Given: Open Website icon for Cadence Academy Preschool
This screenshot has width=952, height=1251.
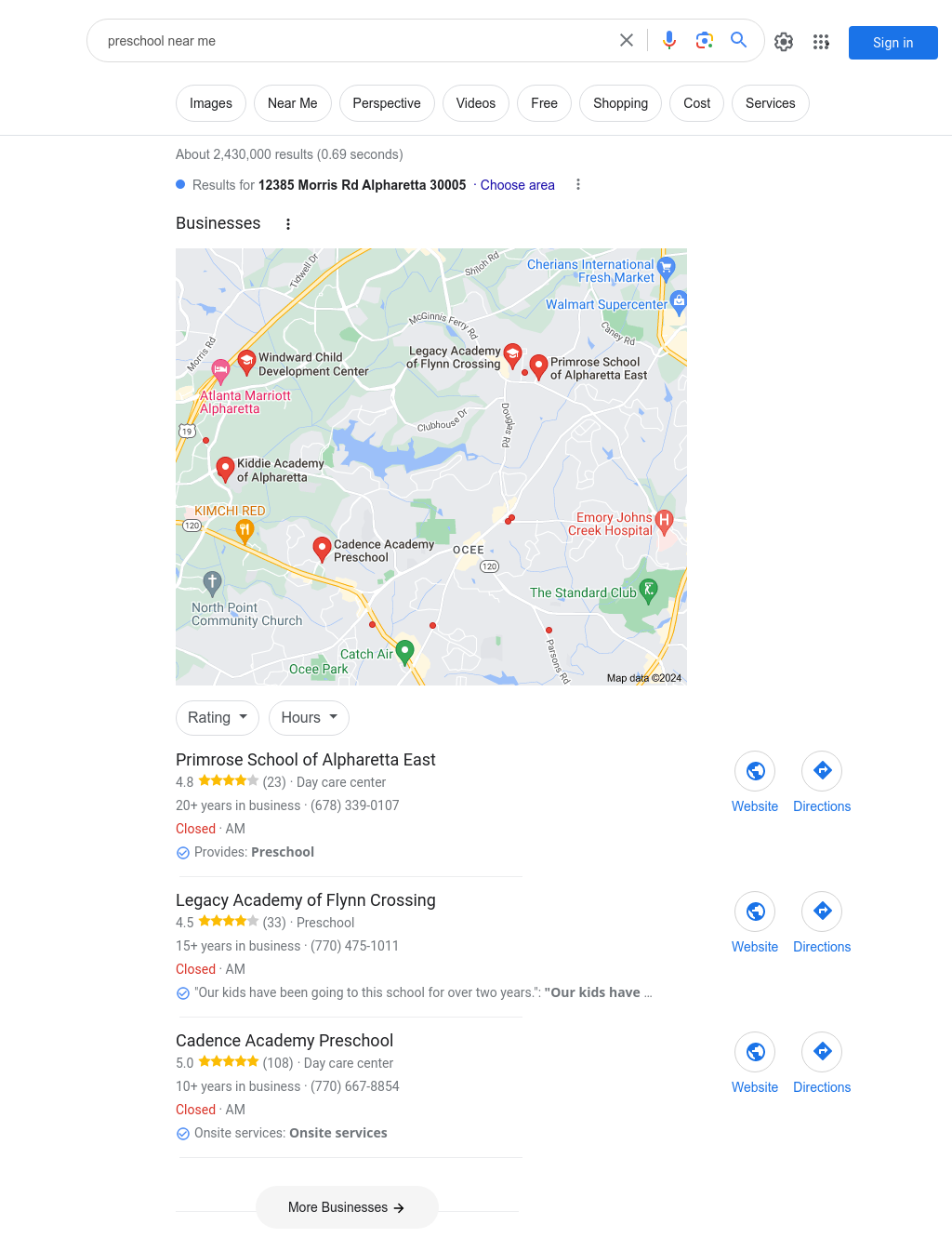Looking at the screenshot, I should pos(755,1052).
